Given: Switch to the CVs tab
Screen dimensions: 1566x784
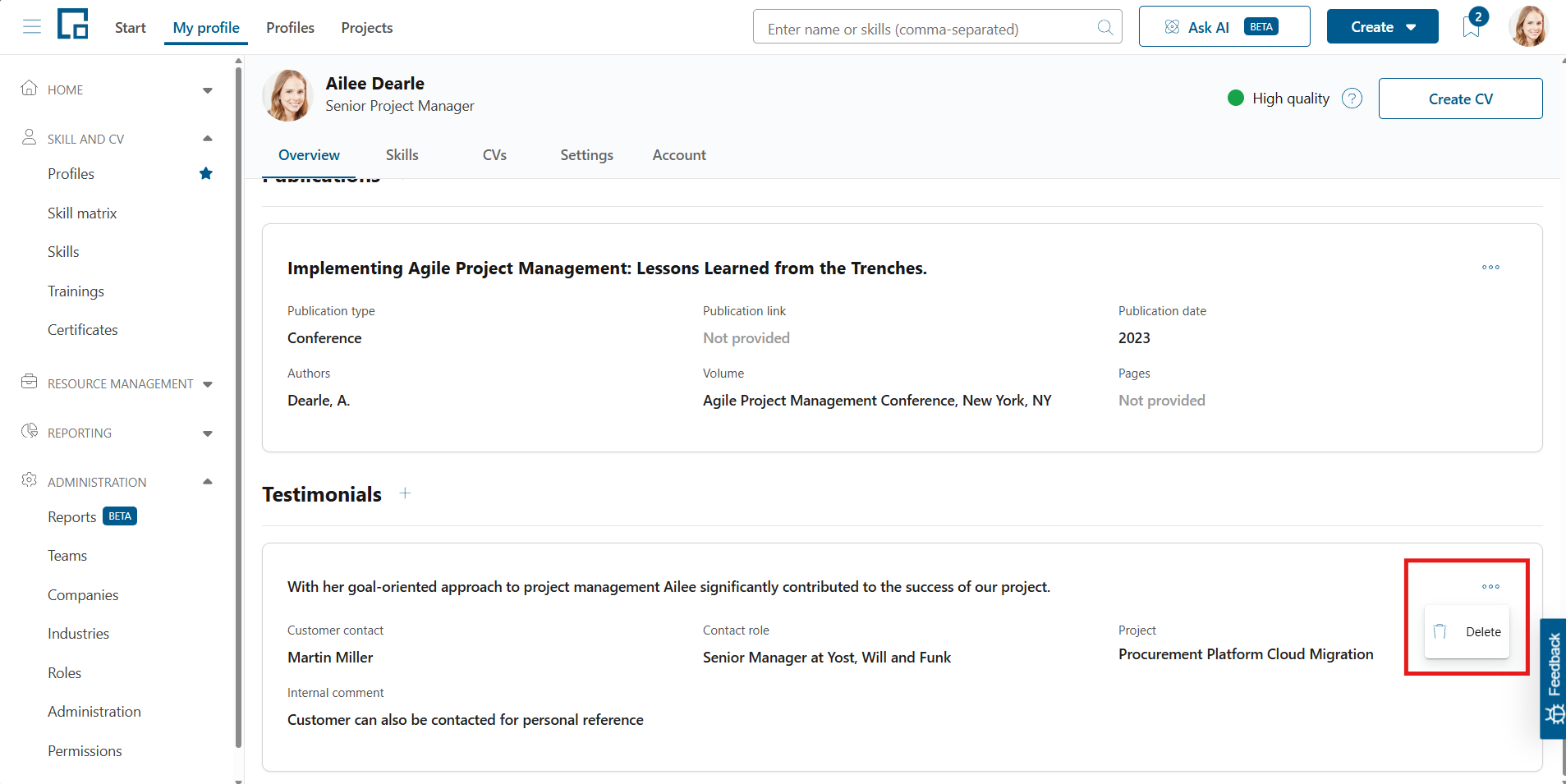Looking at the screenshot, I should pos(494,155).
